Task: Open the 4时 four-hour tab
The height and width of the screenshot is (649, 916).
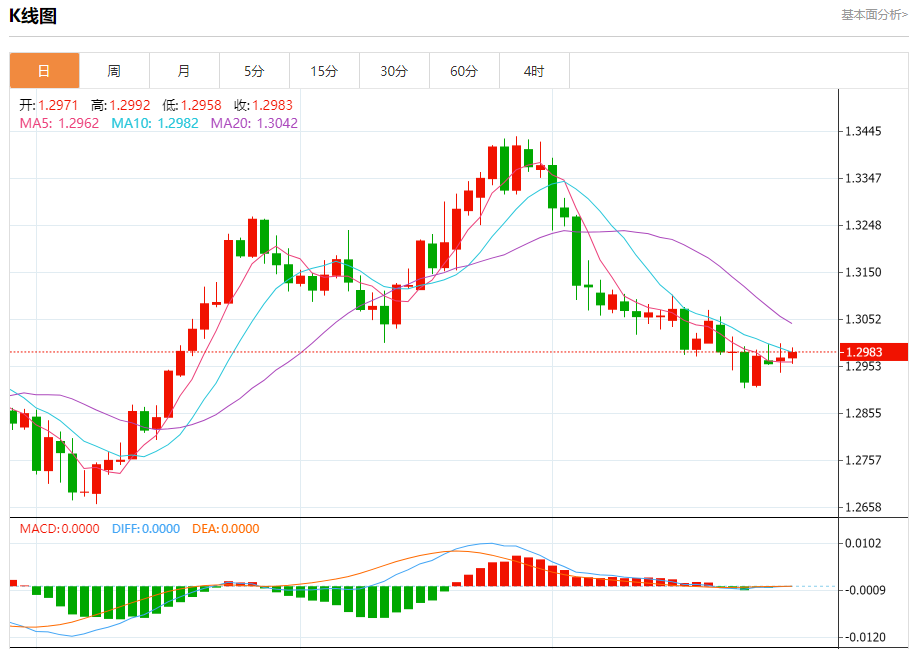Action: coord(534,71)
